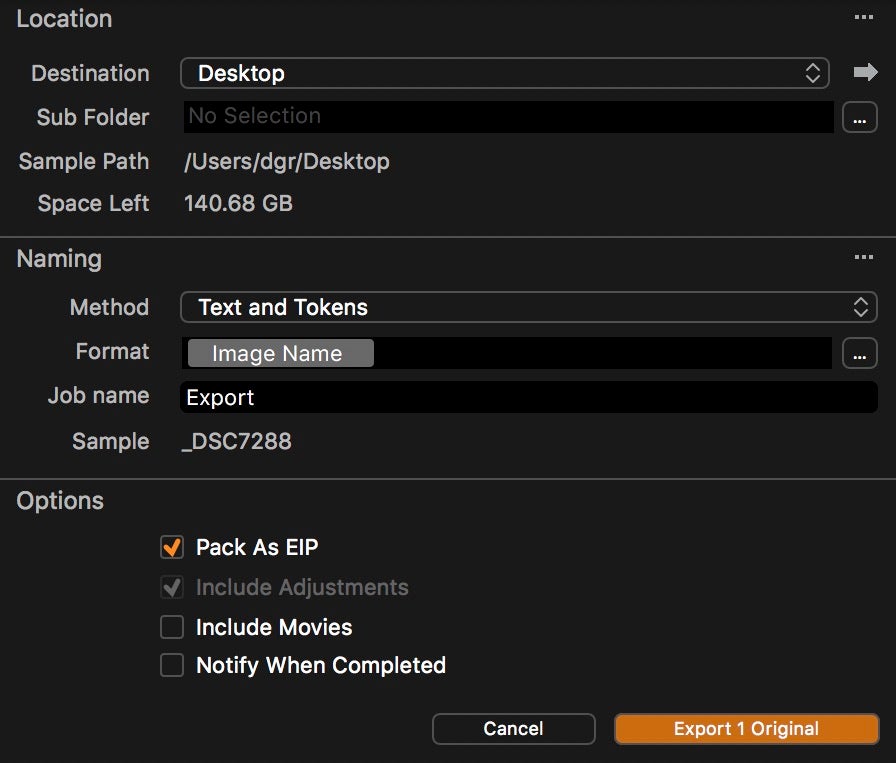Open the Text and Tokens method dropdown

pyautogui.click(x=529, y=307)
